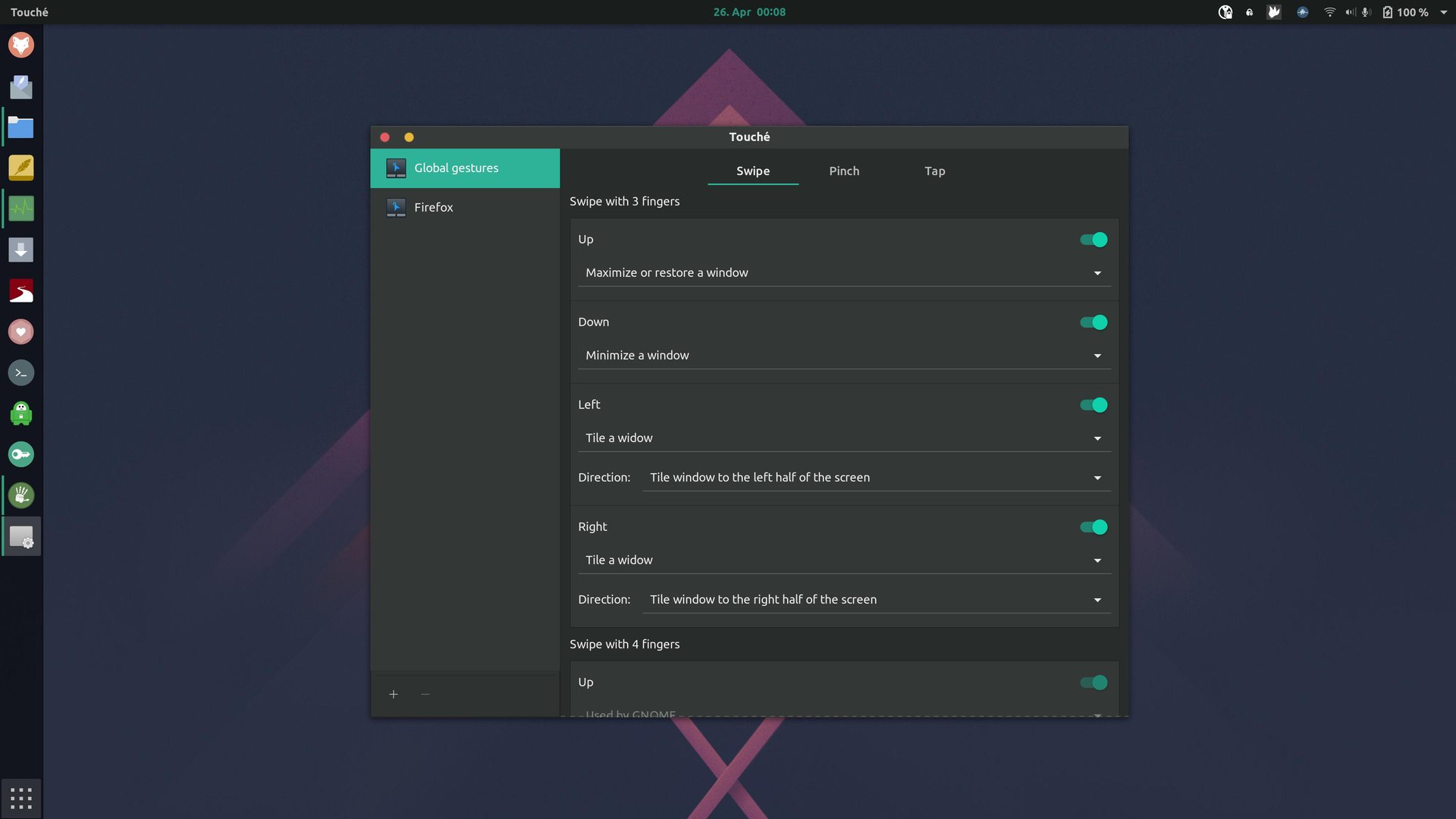Screen dimensions: 1456x819
Task: Switch to the Pinch tab
Action: point(843,171)
